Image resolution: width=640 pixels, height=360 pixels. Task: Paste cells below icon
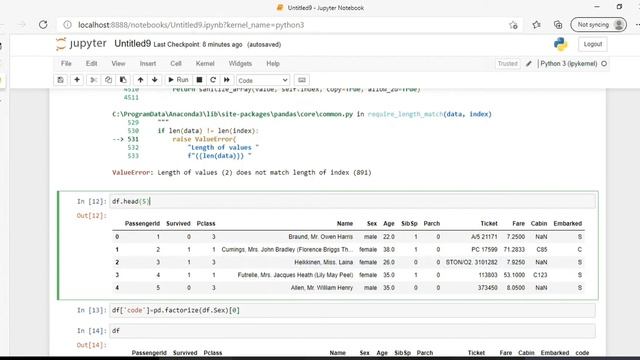(x=123, y=80)
